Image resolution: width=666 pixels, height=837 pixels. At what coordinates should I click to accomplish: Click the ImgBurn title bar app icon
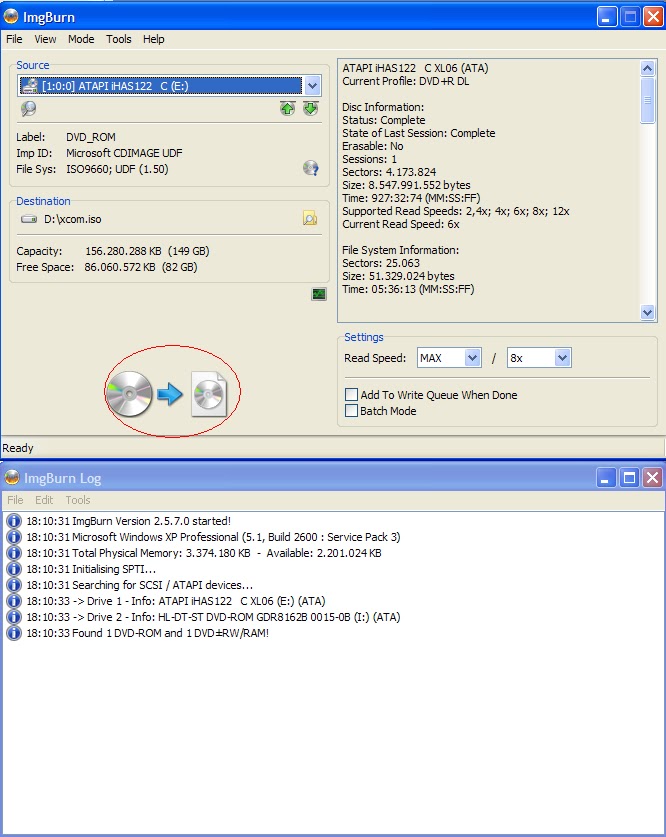(x=11, y=17)
